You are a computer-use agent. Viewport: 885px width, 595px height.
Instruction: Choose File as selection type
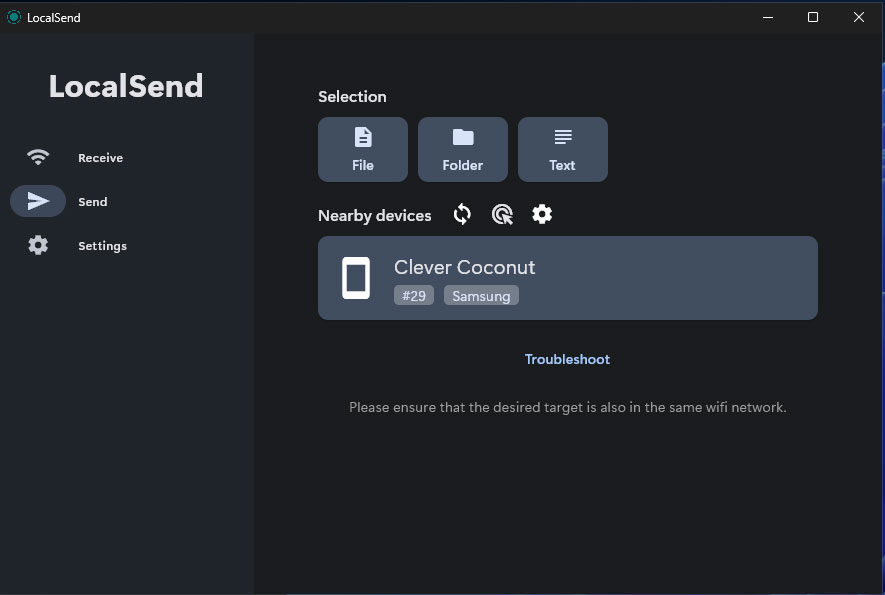tap(363, 150)
